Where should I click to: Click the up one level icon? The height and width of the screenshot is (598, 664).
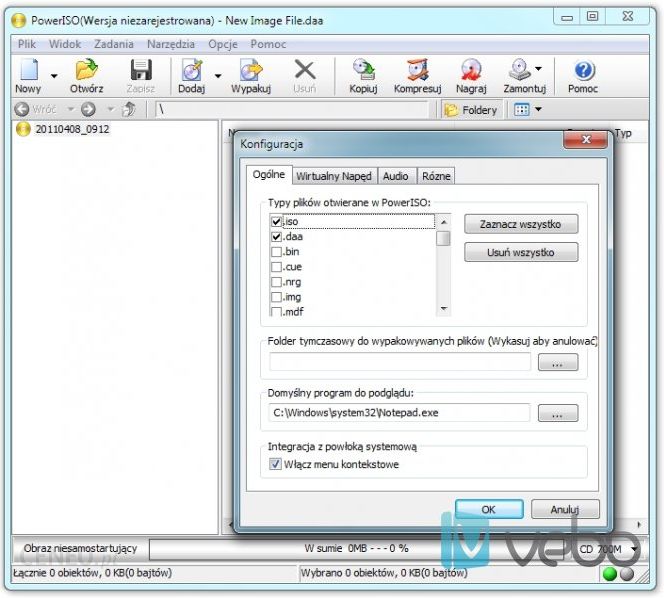click(x=129, y=109)
